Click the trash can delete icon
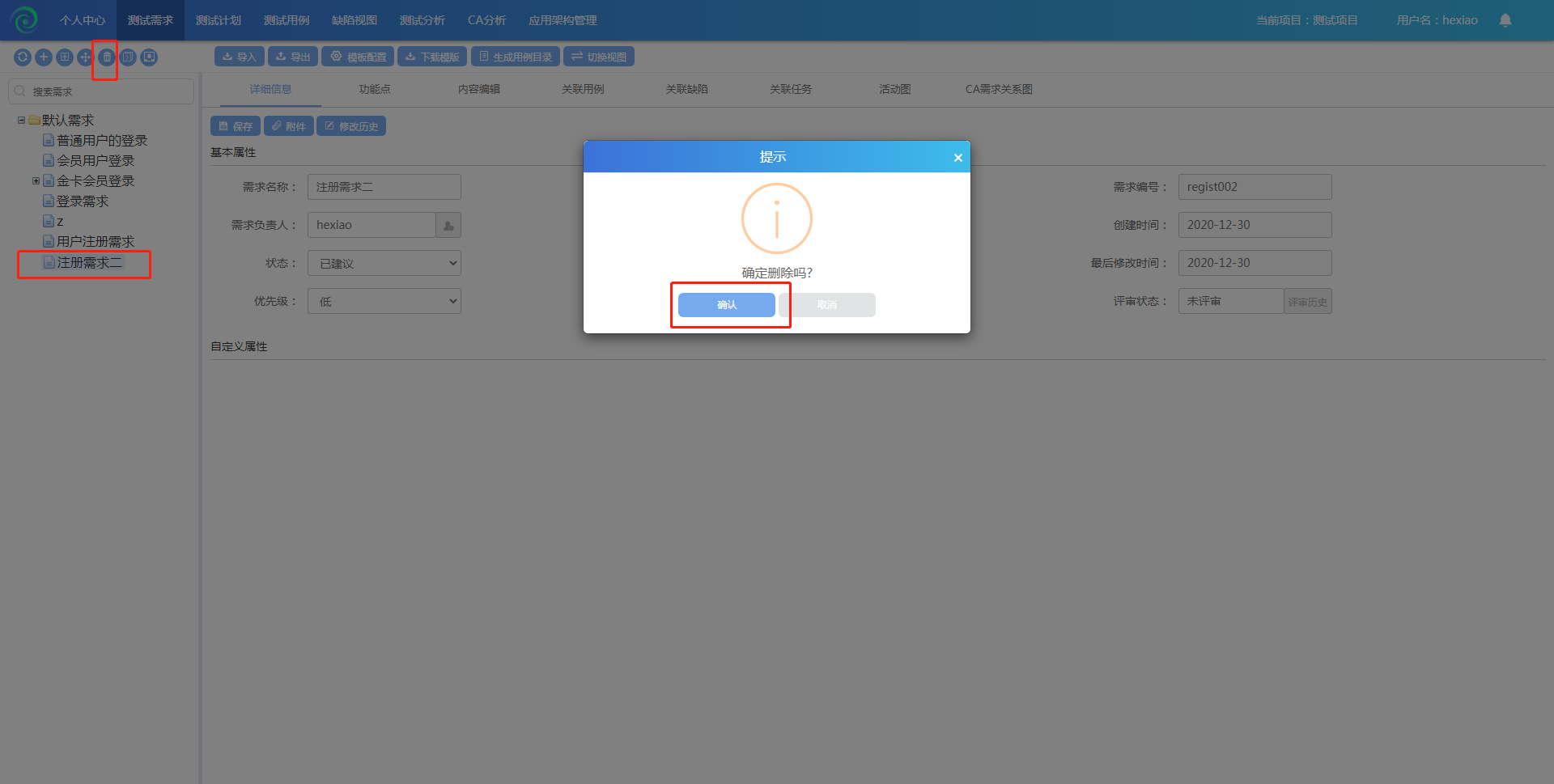The width and height of the screenshot is (1554, 784). pyautogui.click(x=107, y=57)
